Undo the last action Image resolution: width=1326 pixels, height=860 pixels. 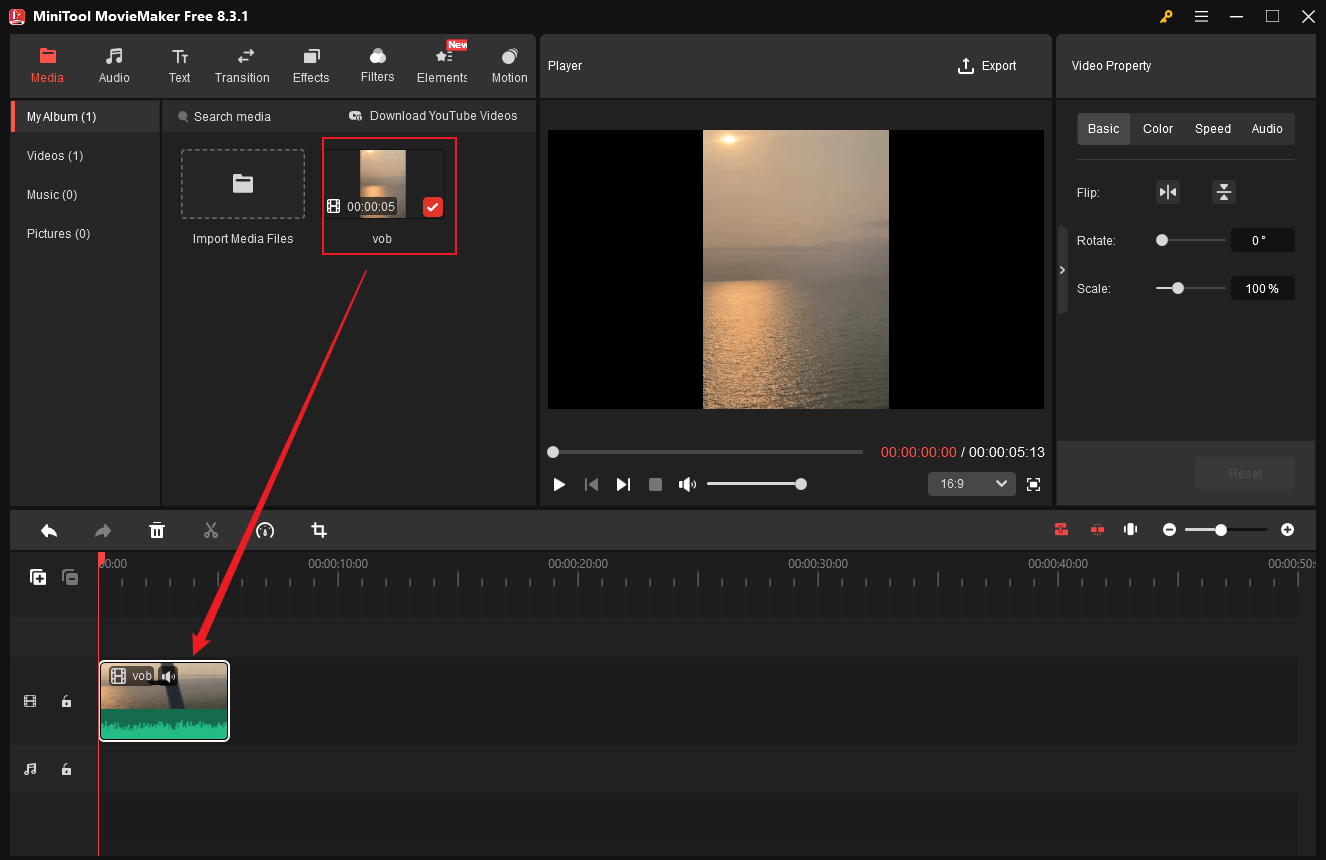[49, 530]
